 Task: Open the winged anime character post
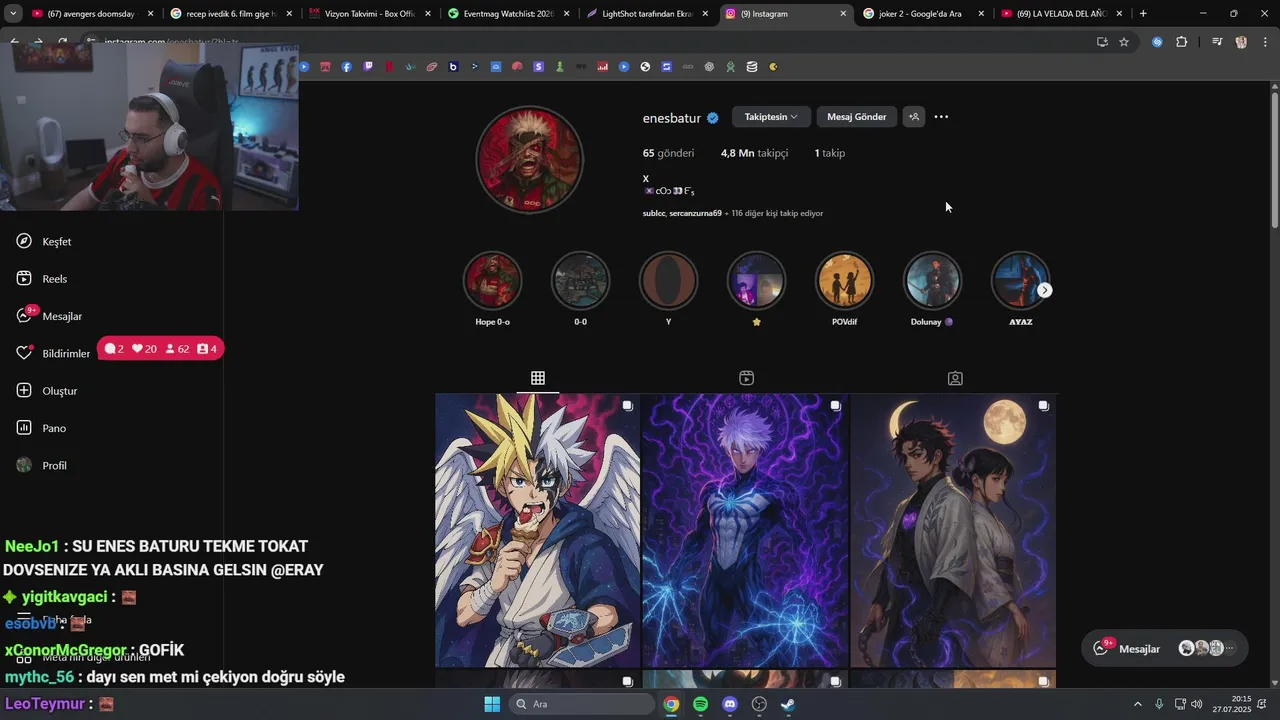click(537, 530)
